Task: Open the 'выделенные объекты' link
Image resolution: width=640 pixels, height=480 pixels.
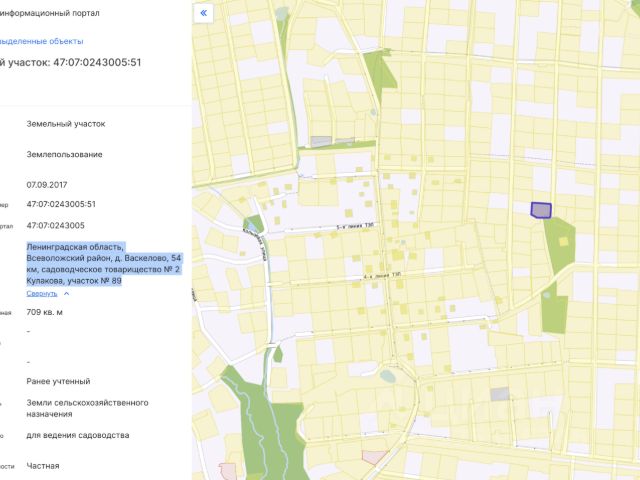Action: [x=41, y=41]
